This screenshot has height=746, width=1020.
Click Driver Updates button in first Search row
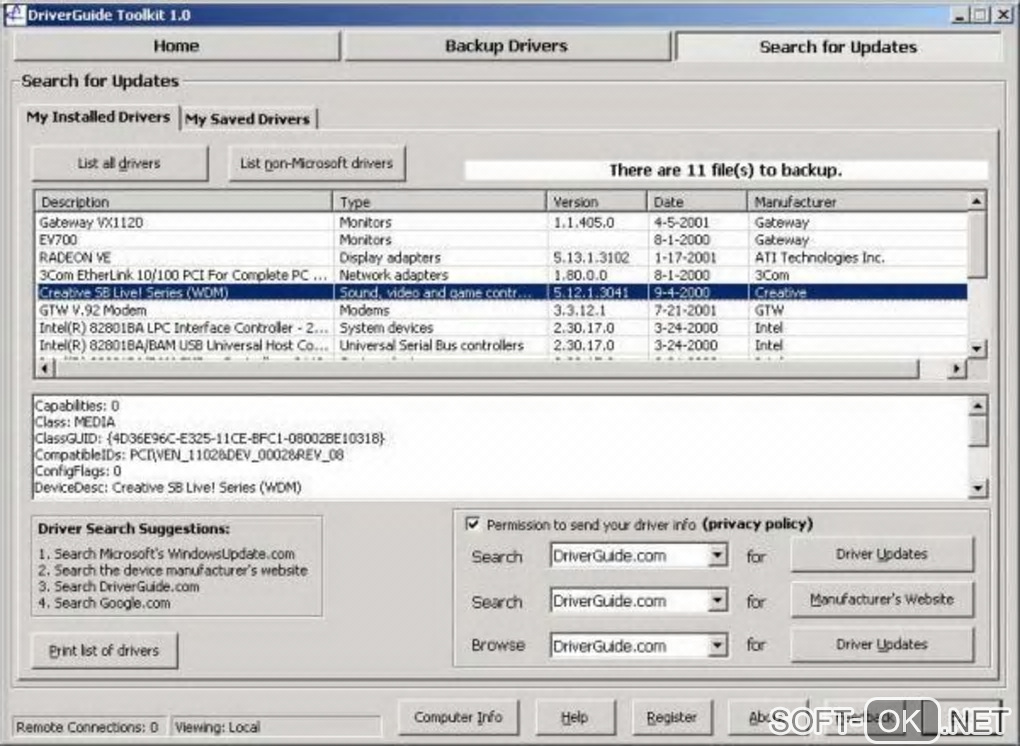tap(882, 554)
